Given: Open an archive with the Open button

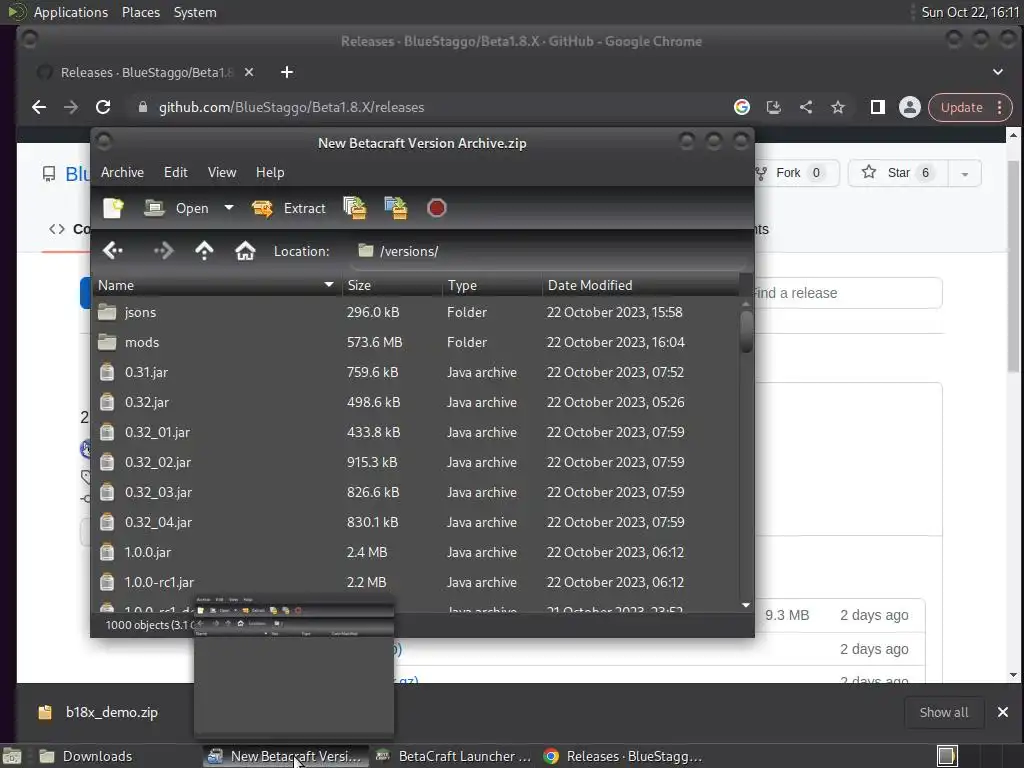Looking at the screenshot, I should [176, 208].
